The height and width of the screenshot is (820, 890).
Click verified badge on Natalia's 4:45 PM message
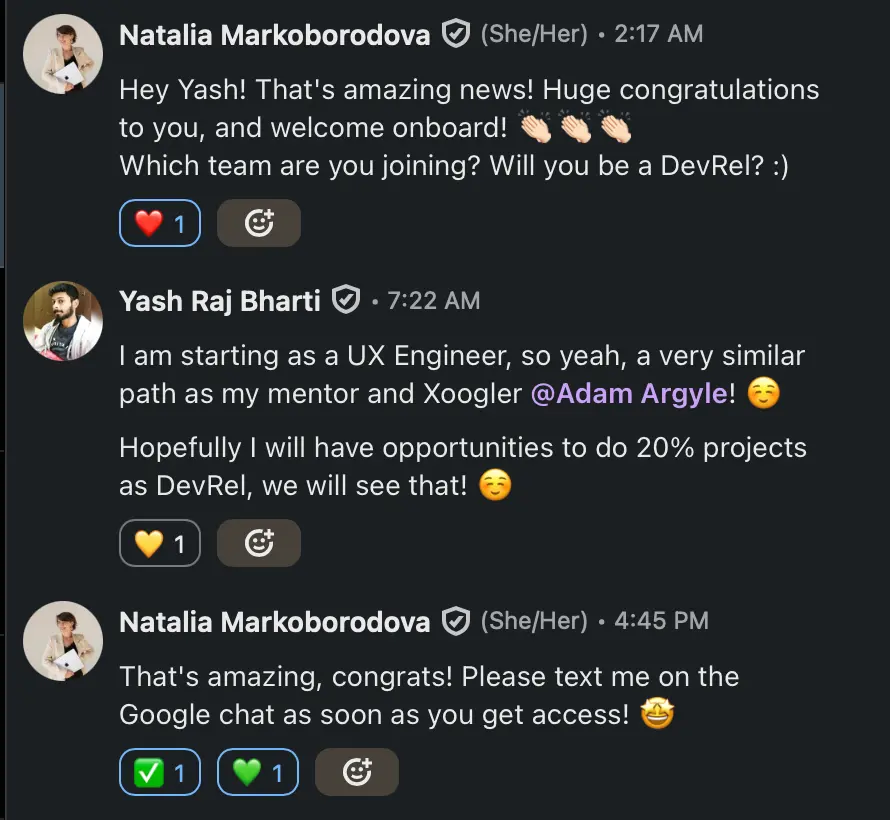(456, 622)
